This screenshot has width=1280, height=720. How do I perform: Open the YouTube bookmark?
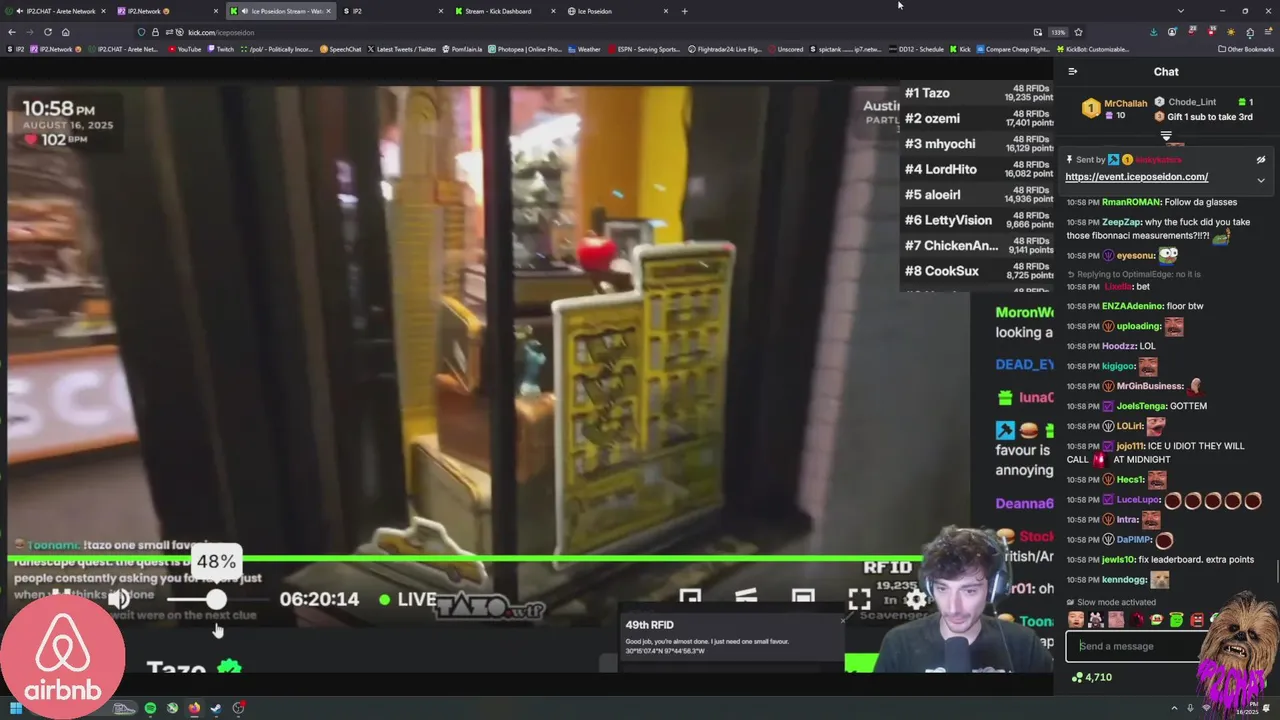[x=184, y=49]
